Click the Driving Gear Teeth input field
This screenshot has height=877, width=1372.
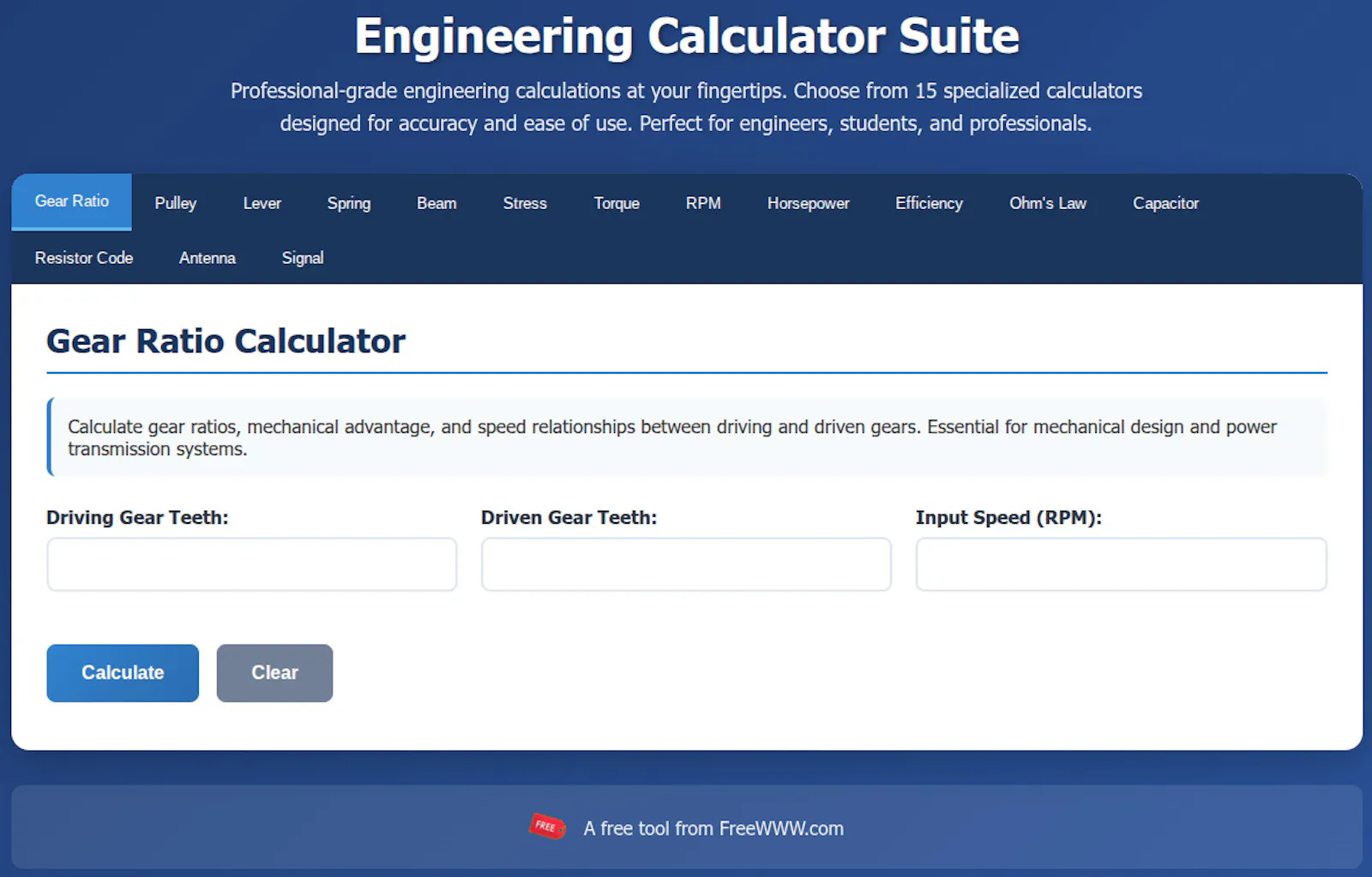click(x=252, y=564)
